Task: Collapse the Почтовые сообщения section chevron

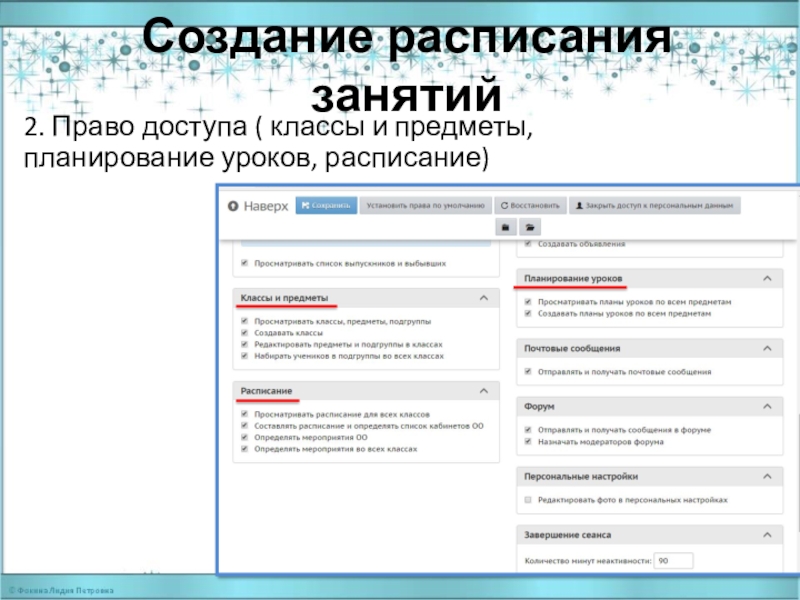Action: 767,348
